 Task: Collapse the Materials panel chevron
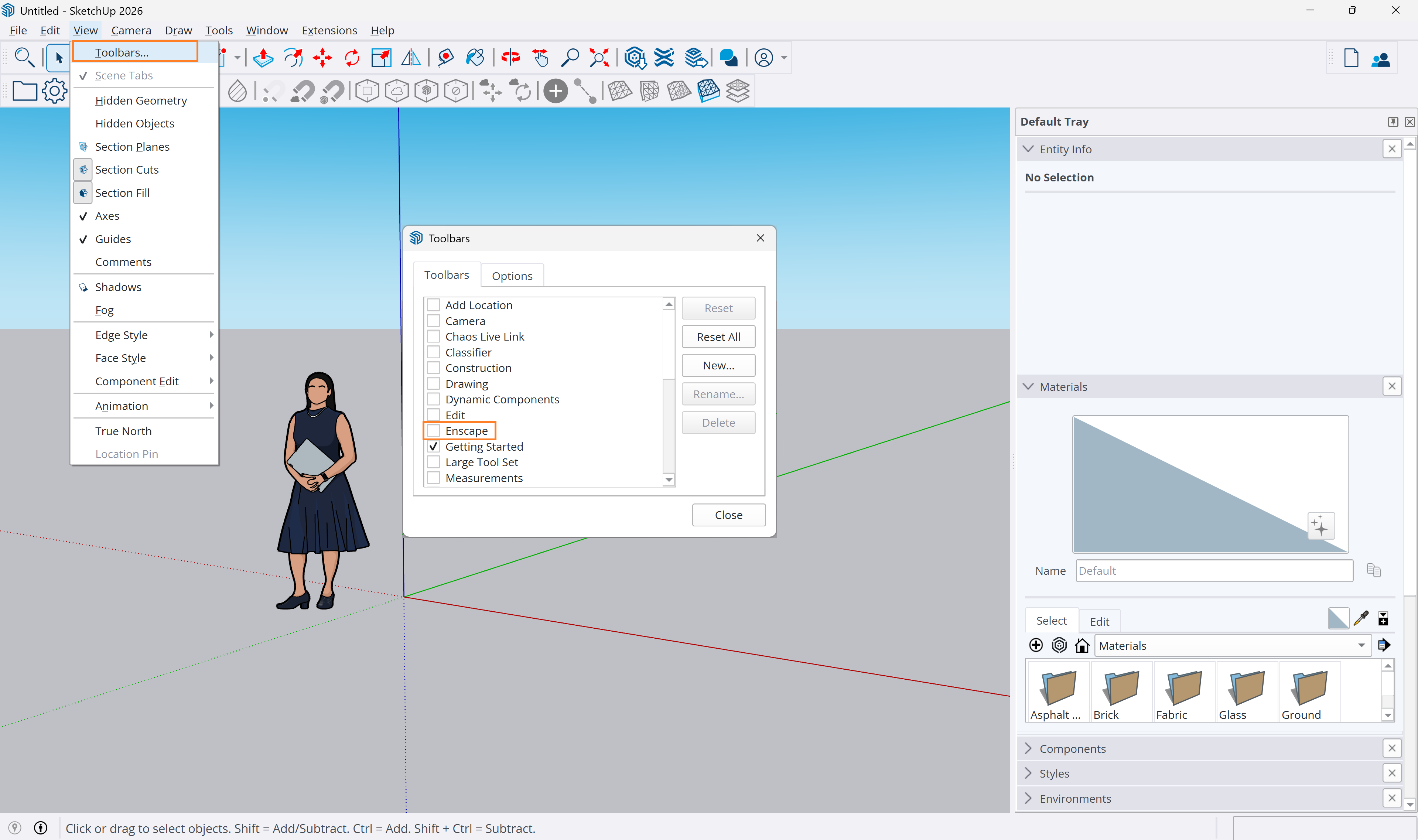point(1028,387)
